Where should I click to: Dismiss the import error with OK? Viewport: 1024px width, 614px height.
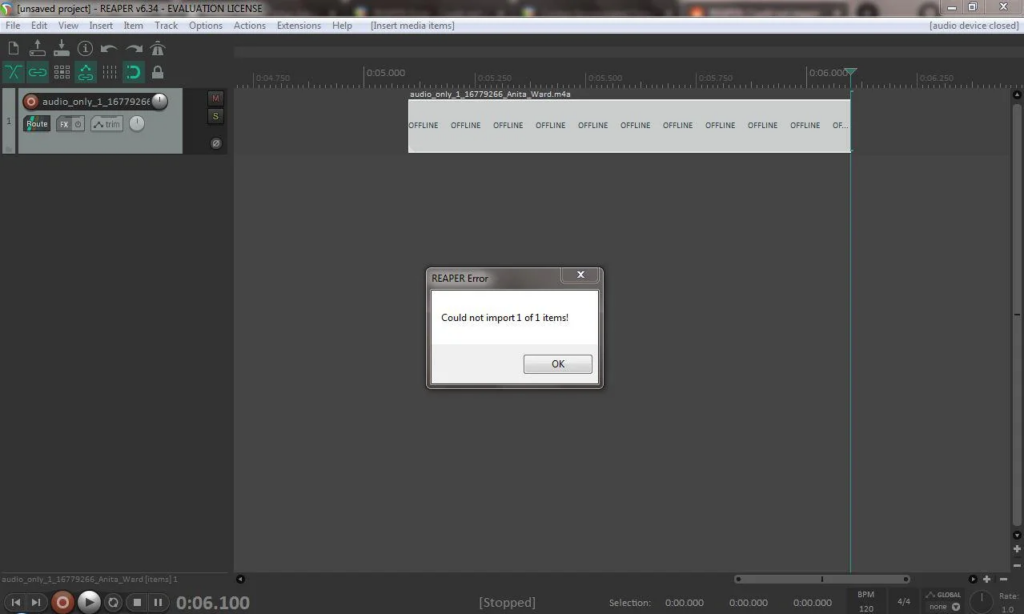(557, 363)
